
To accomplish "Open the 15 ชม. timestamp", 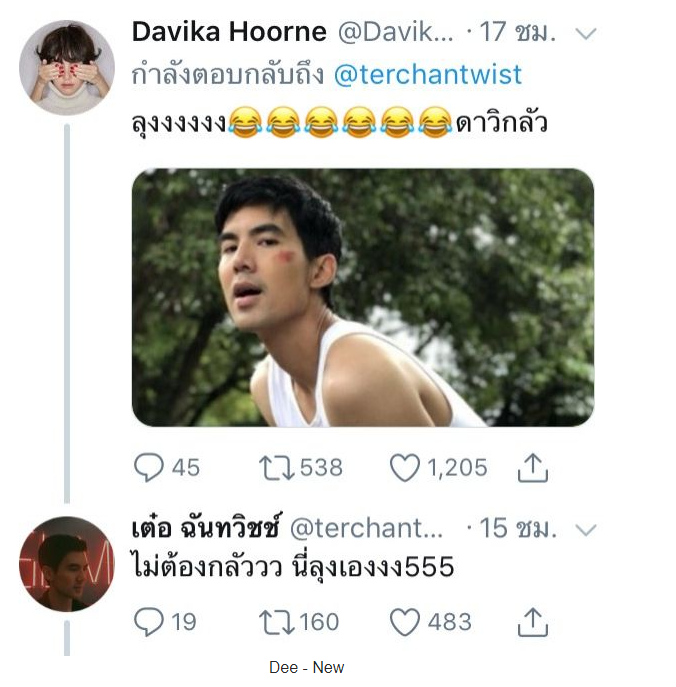I will point(518,528).
